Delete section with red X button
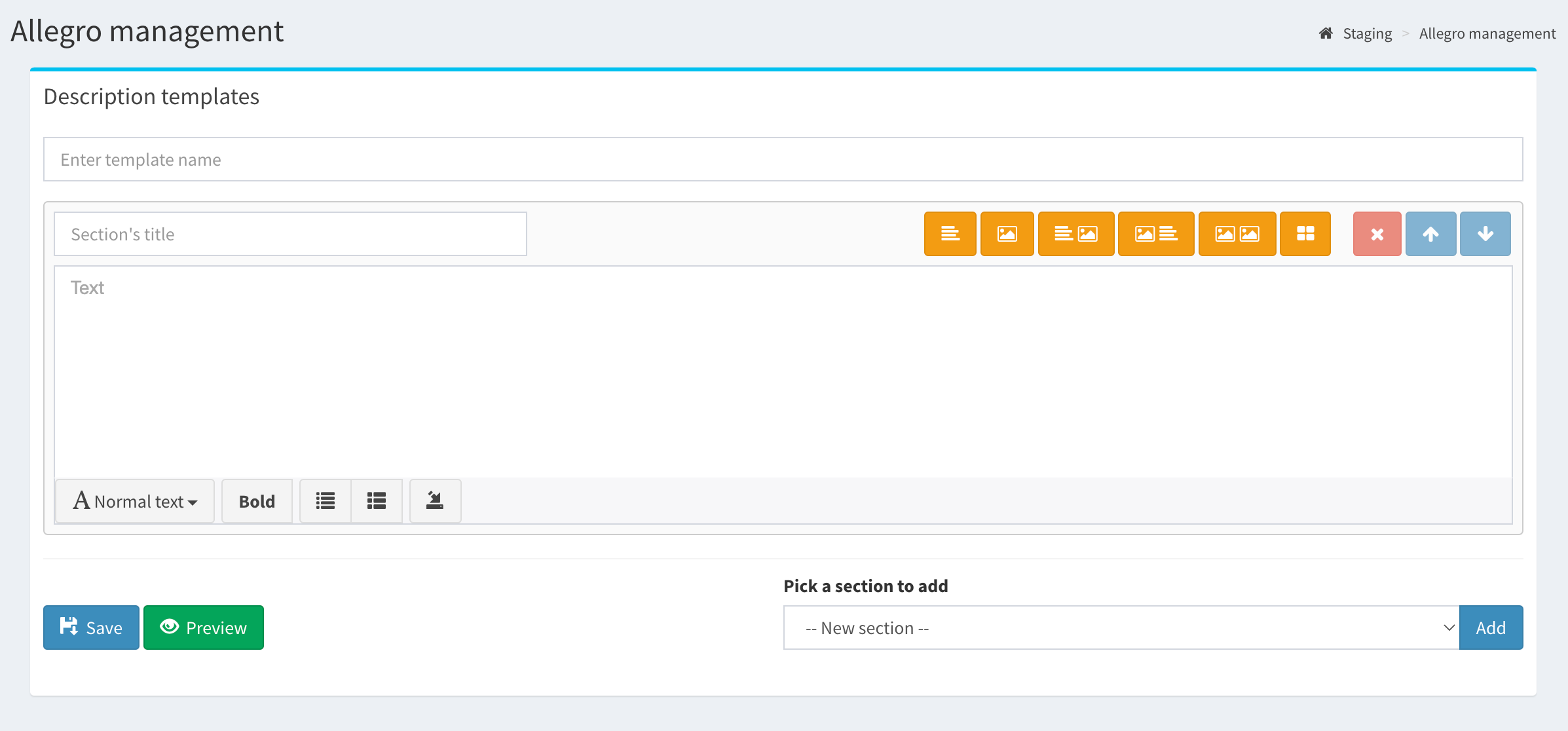The image size is (1568, 731). point(1377,234)
